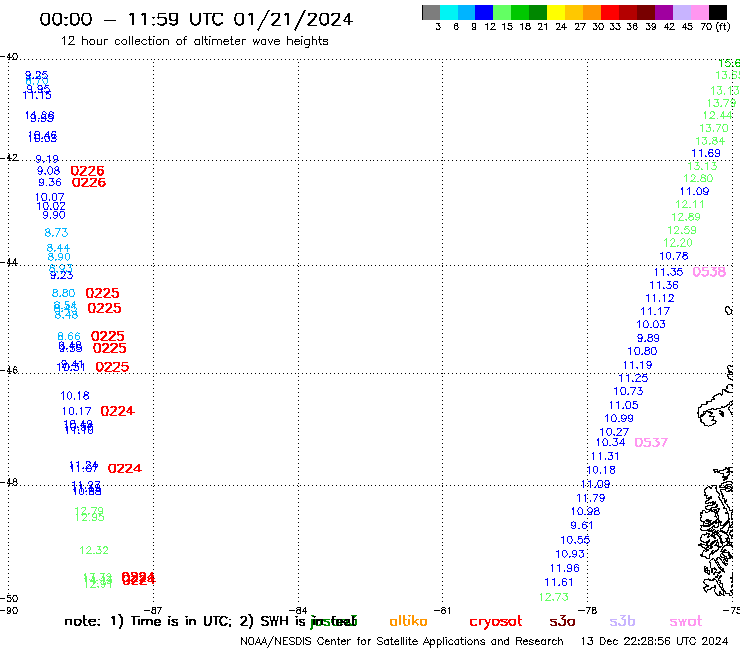Click the red 0226 label beside 9.08
Screen dimensions: 740x650
coord(87,171)
